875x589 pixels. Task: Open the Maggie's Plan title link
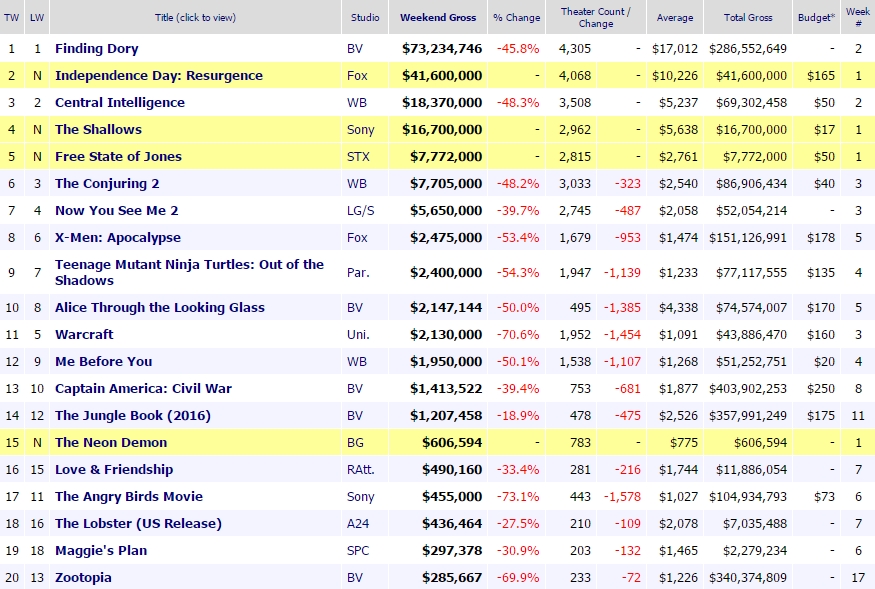pyautogui.click(x=100, y=550)
